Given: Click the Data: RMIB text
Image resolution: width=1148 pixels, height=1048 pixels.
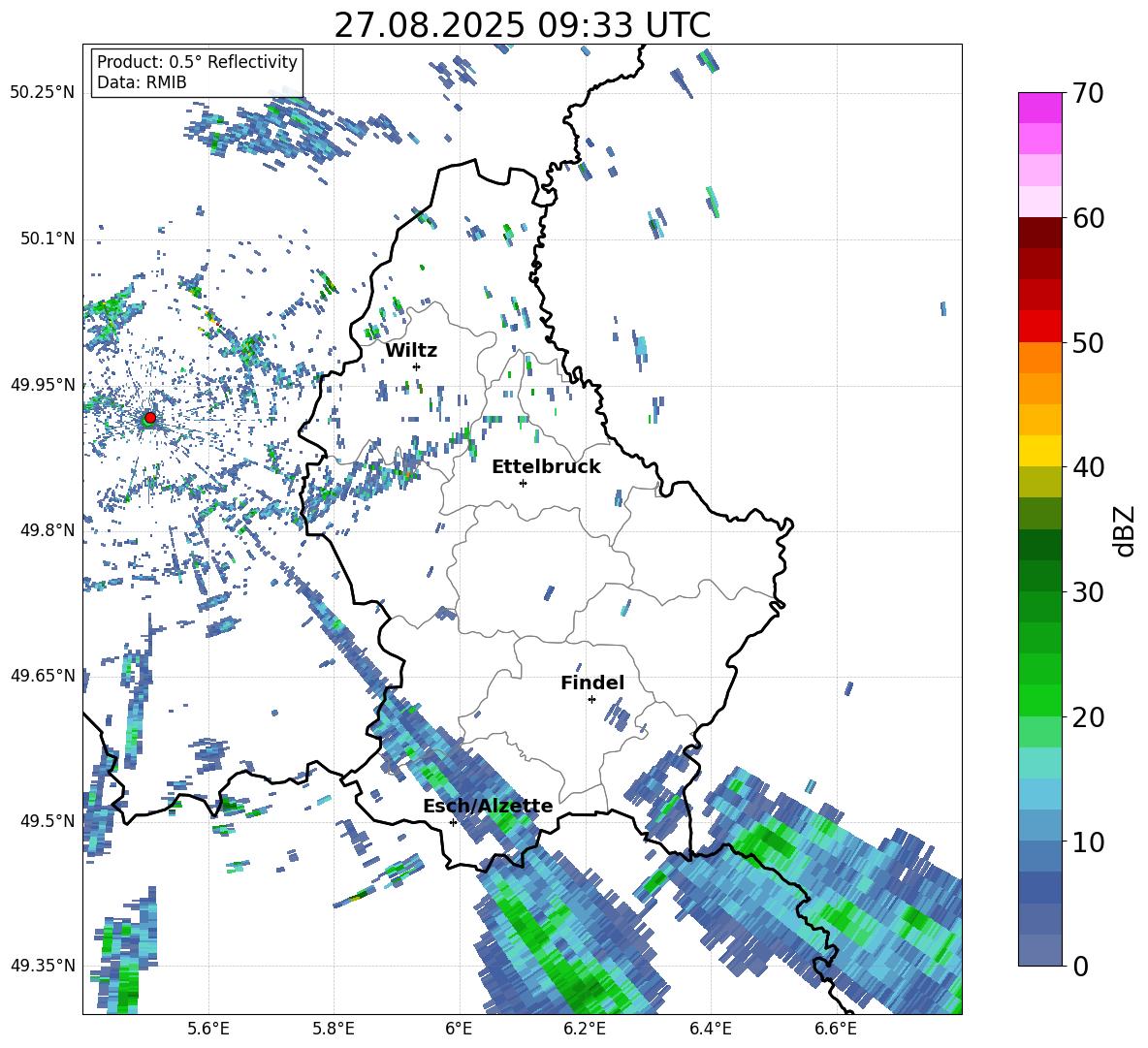Looking at the screenshot, I should tap(142, 82).
